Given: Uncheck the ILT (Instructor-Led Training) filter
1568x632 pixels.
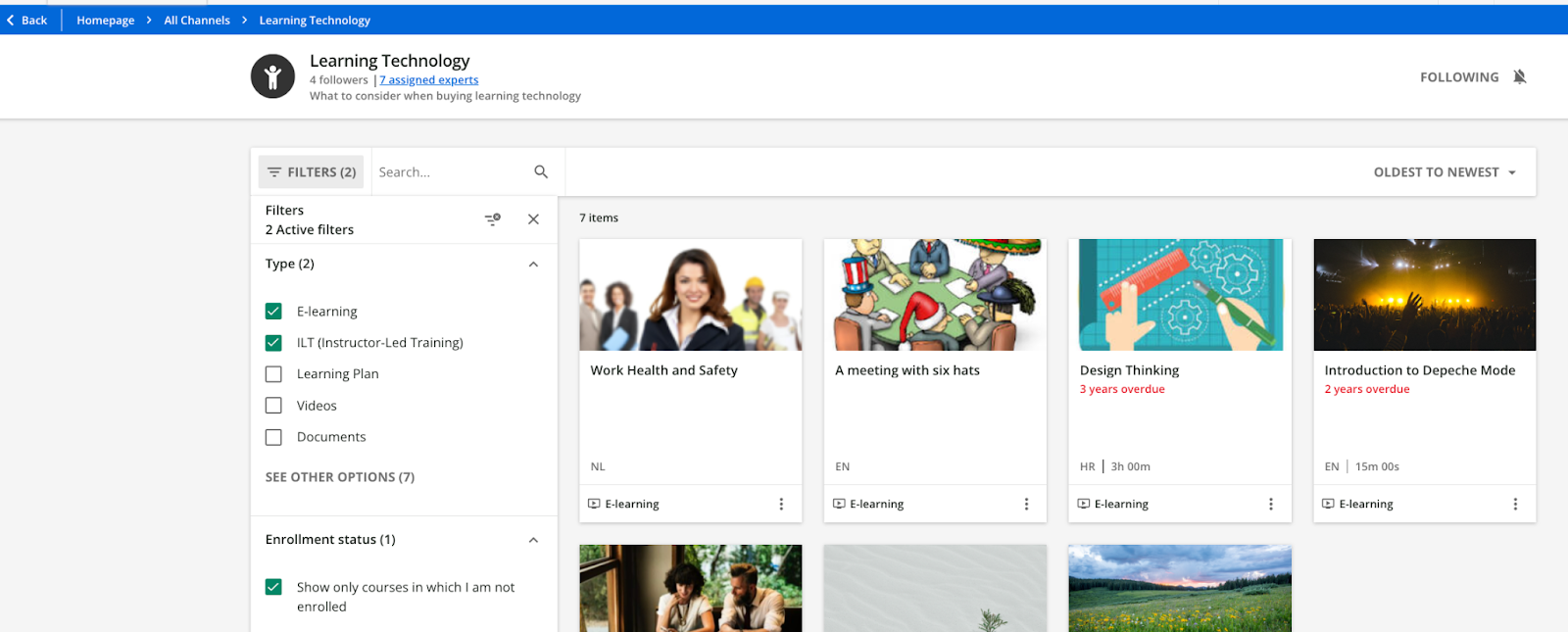Looking at the screenshot, I should (x=273, y=343).
